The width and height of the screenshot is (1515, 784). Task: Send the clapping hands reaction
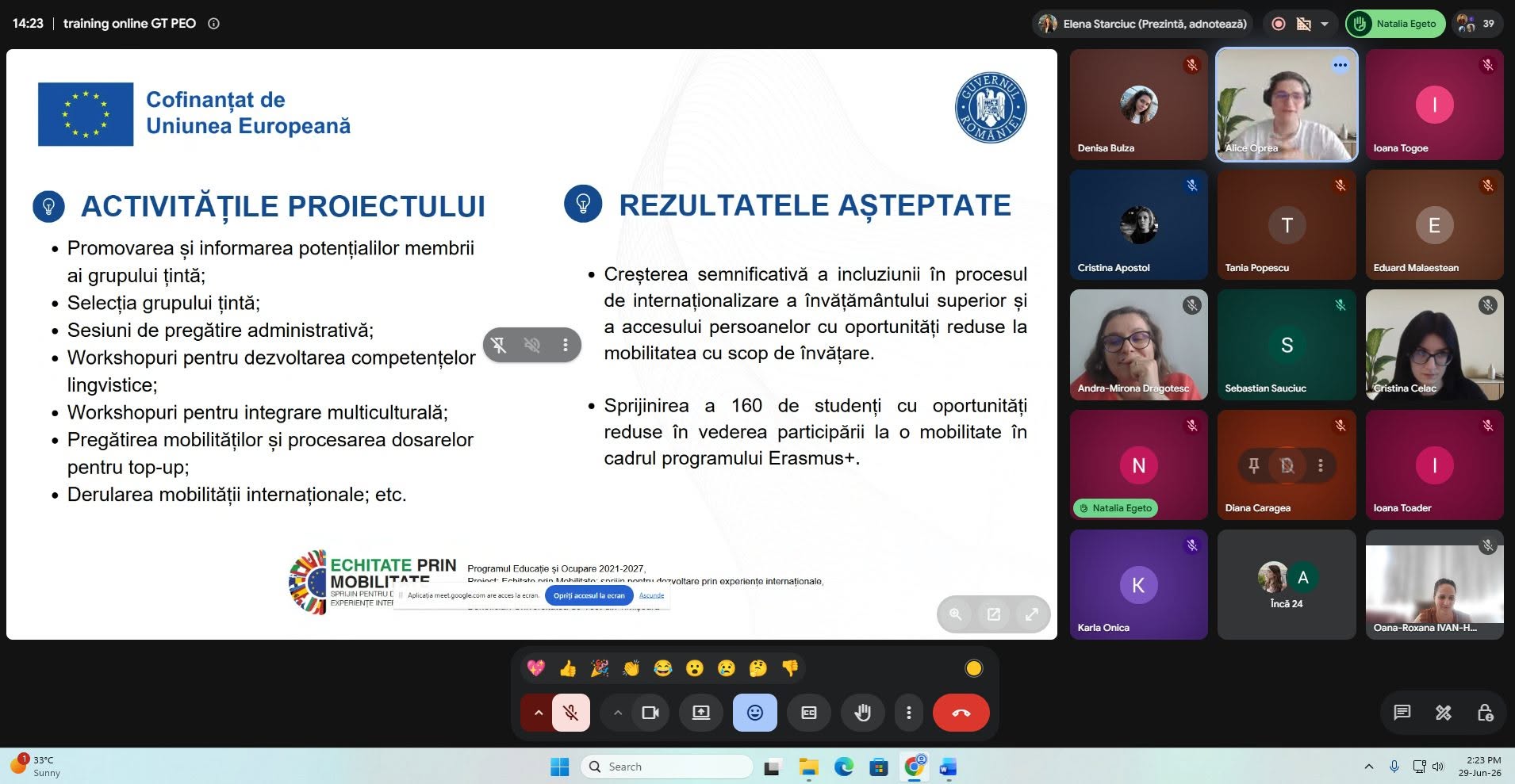pos(631,668)
